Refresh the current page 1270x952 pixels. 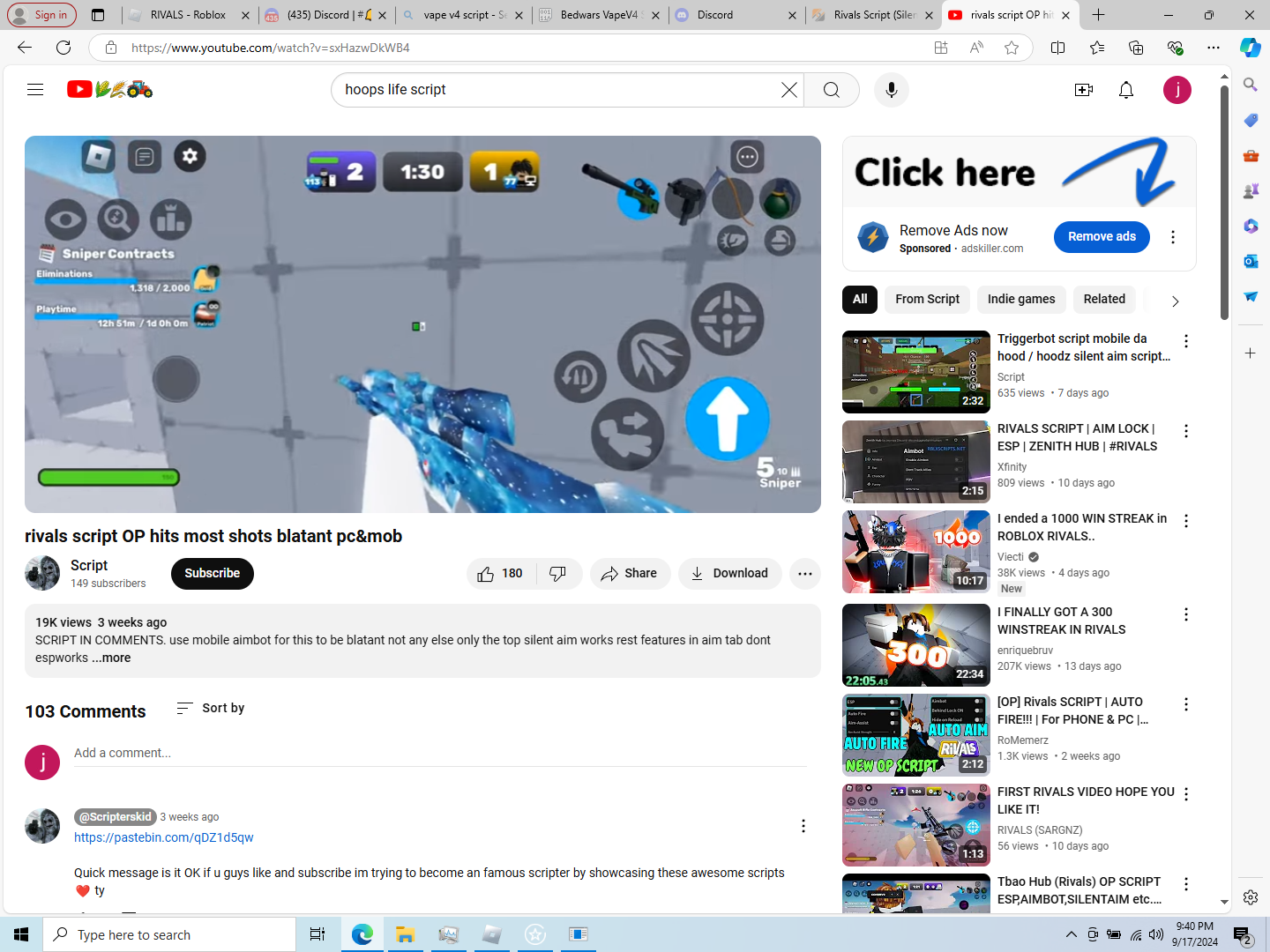point(63,48)
